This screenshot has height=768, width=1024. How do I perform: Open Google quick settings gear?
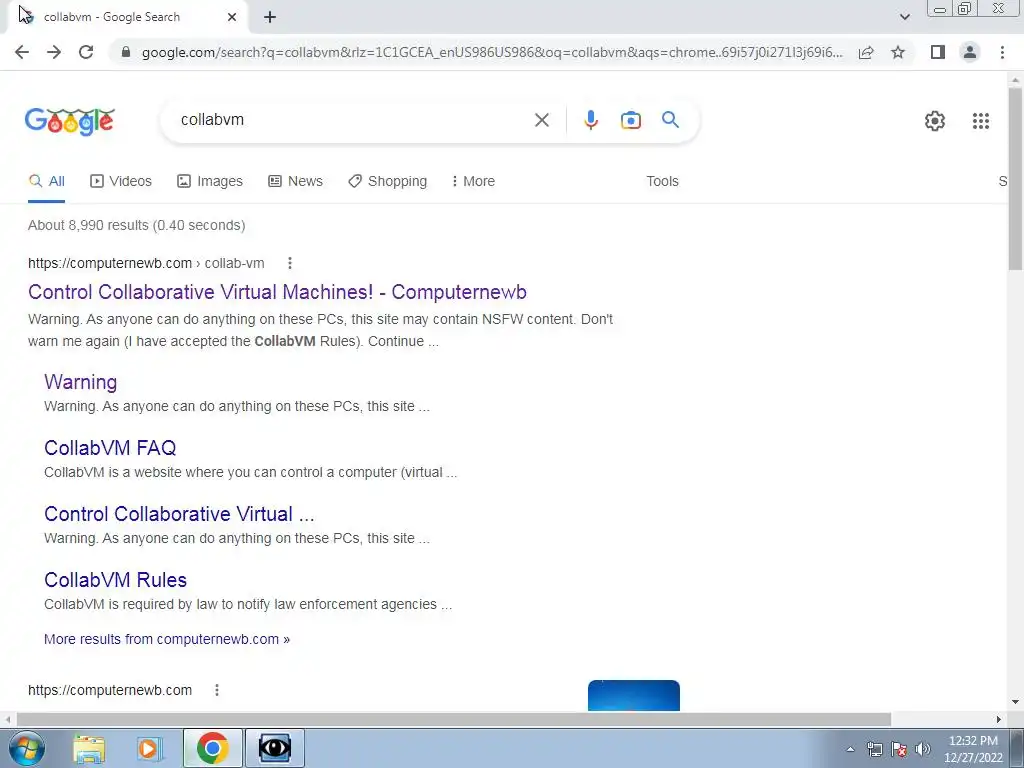pyautogui.click(x=935, y=121)
